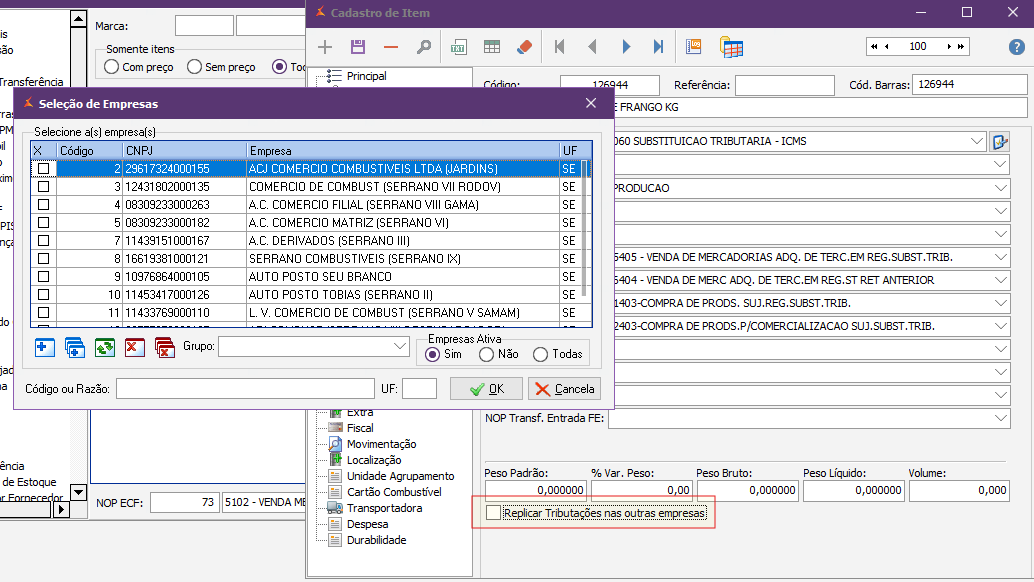The width and height of the screenshot is (1034, 582).
Task: Enable Replicar Tributações nas outras empresas
Action: click(493, 513)
